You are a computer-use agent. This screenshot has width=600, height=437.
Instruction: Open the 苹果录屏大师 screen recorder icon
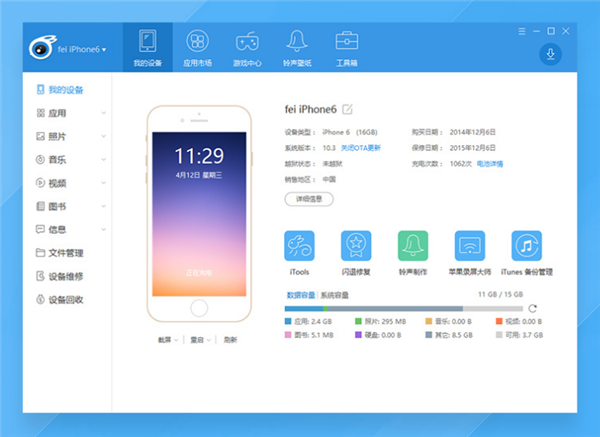[x=470, y=246]
